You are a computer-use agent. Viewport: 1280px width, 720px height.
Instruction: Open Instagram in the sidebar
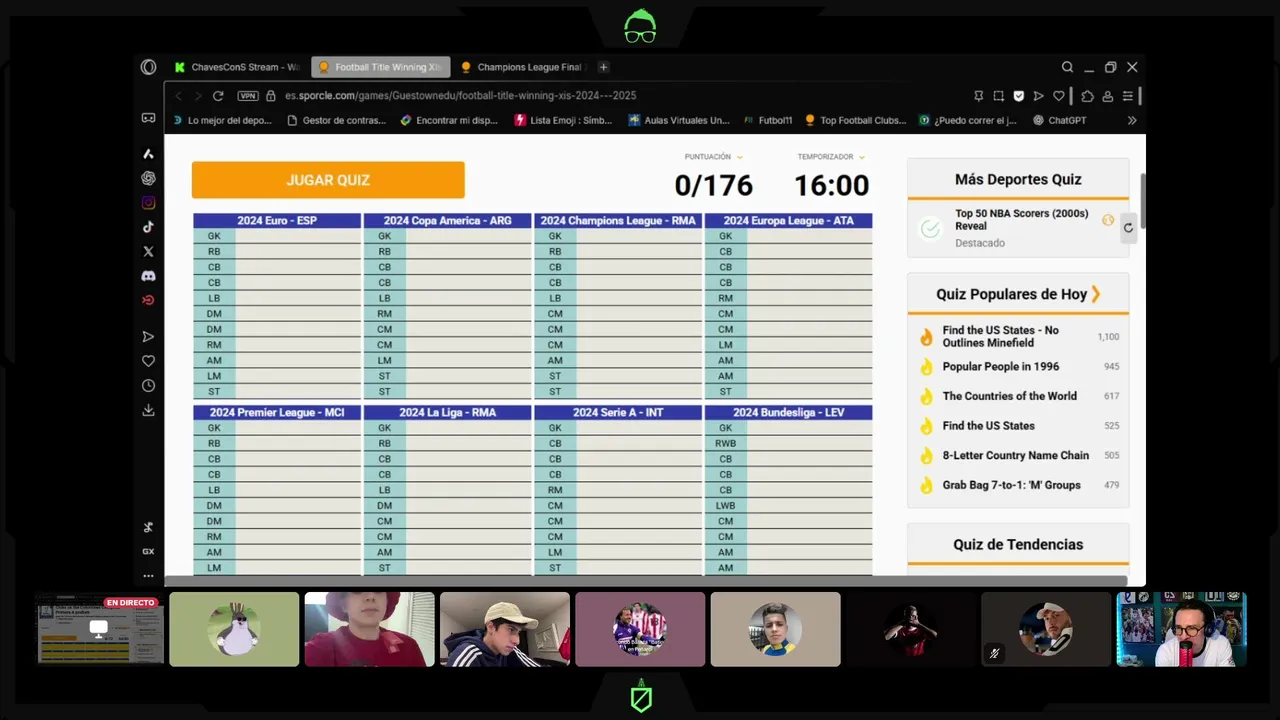click(148, 203)
